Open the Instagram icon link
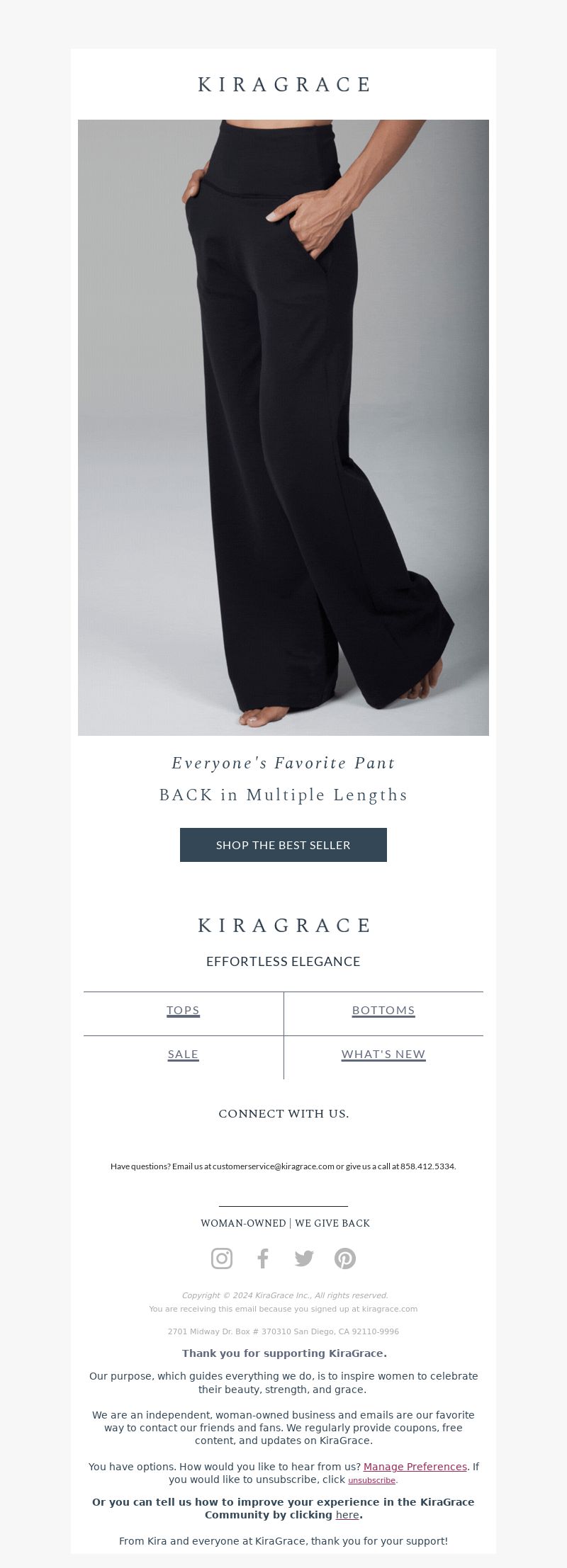The image size is (567, 1568). point(222,1259)
